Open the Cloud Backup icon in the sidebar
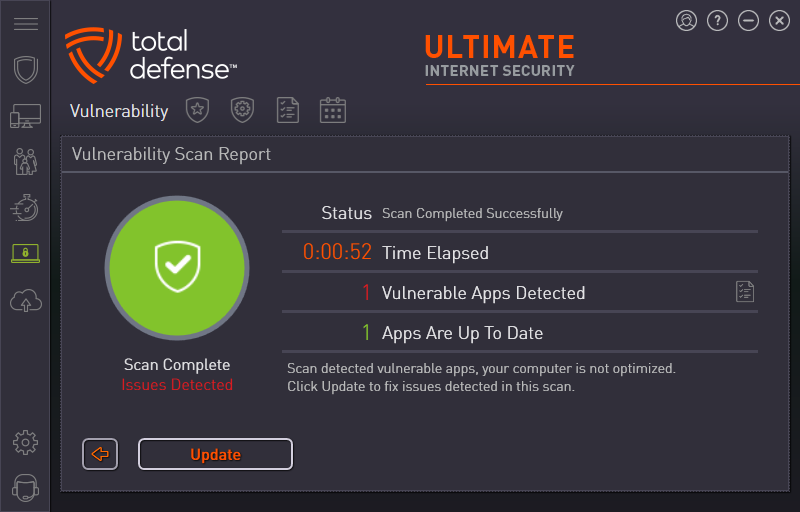800x512 pixels. pyautogui.click(x=26, y=300)
